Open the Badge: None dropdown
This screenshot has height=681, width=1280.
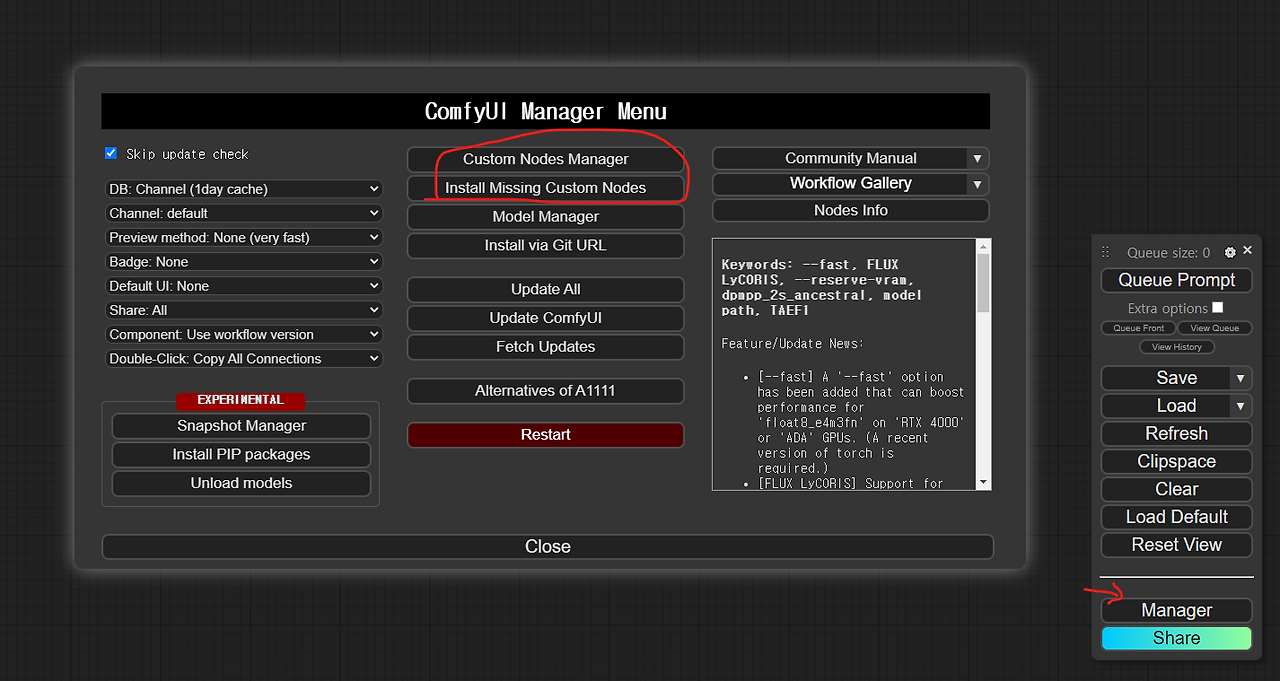click(244, 261)
